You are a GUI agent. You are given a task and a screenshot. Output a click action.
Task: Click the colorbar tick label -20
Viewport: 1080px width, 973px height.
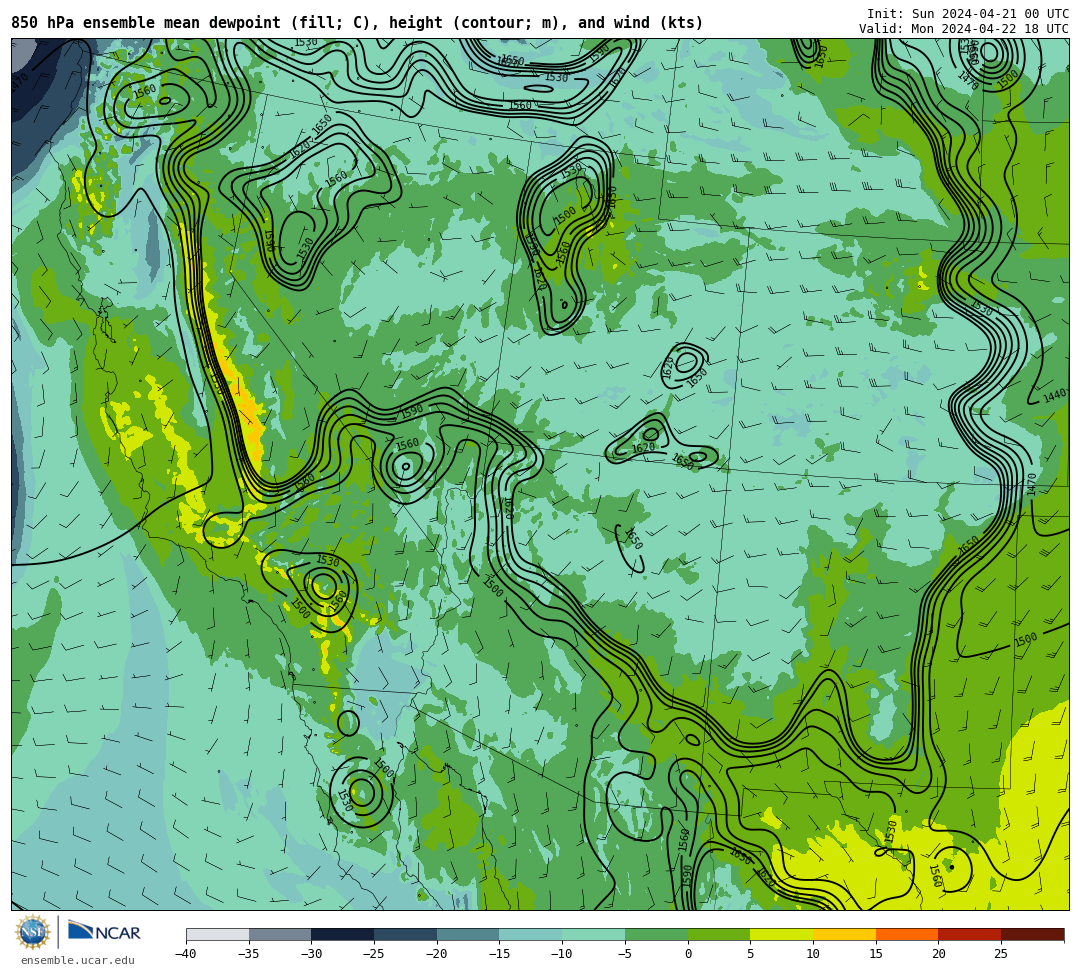437,954
